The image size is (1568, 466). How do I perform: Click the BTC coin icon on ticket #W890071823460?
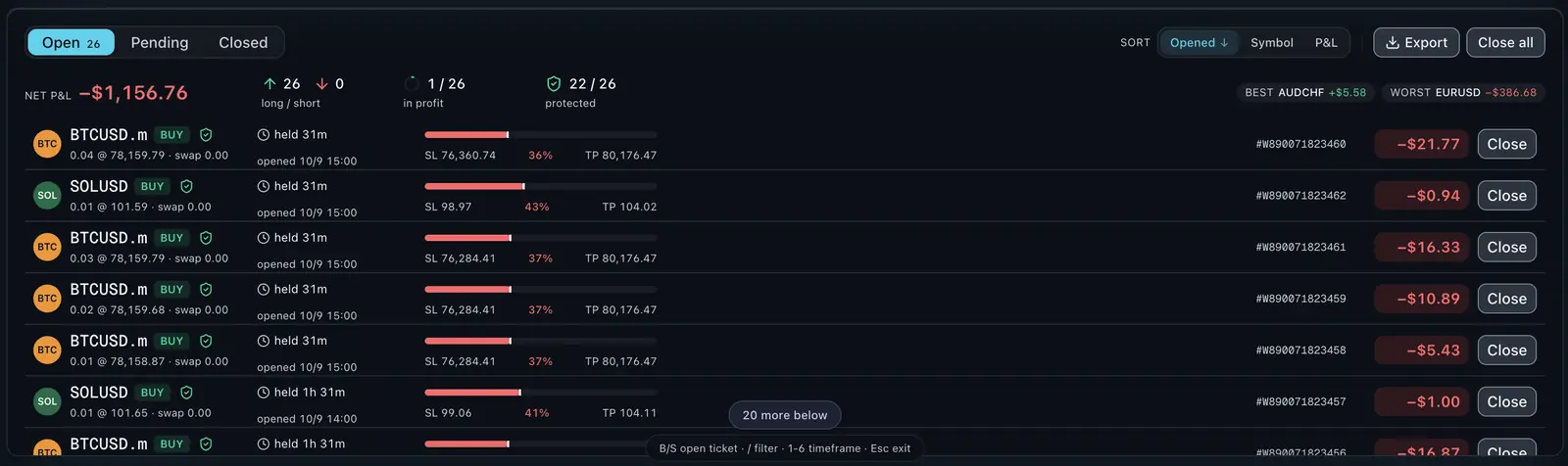tap(47, 144)
